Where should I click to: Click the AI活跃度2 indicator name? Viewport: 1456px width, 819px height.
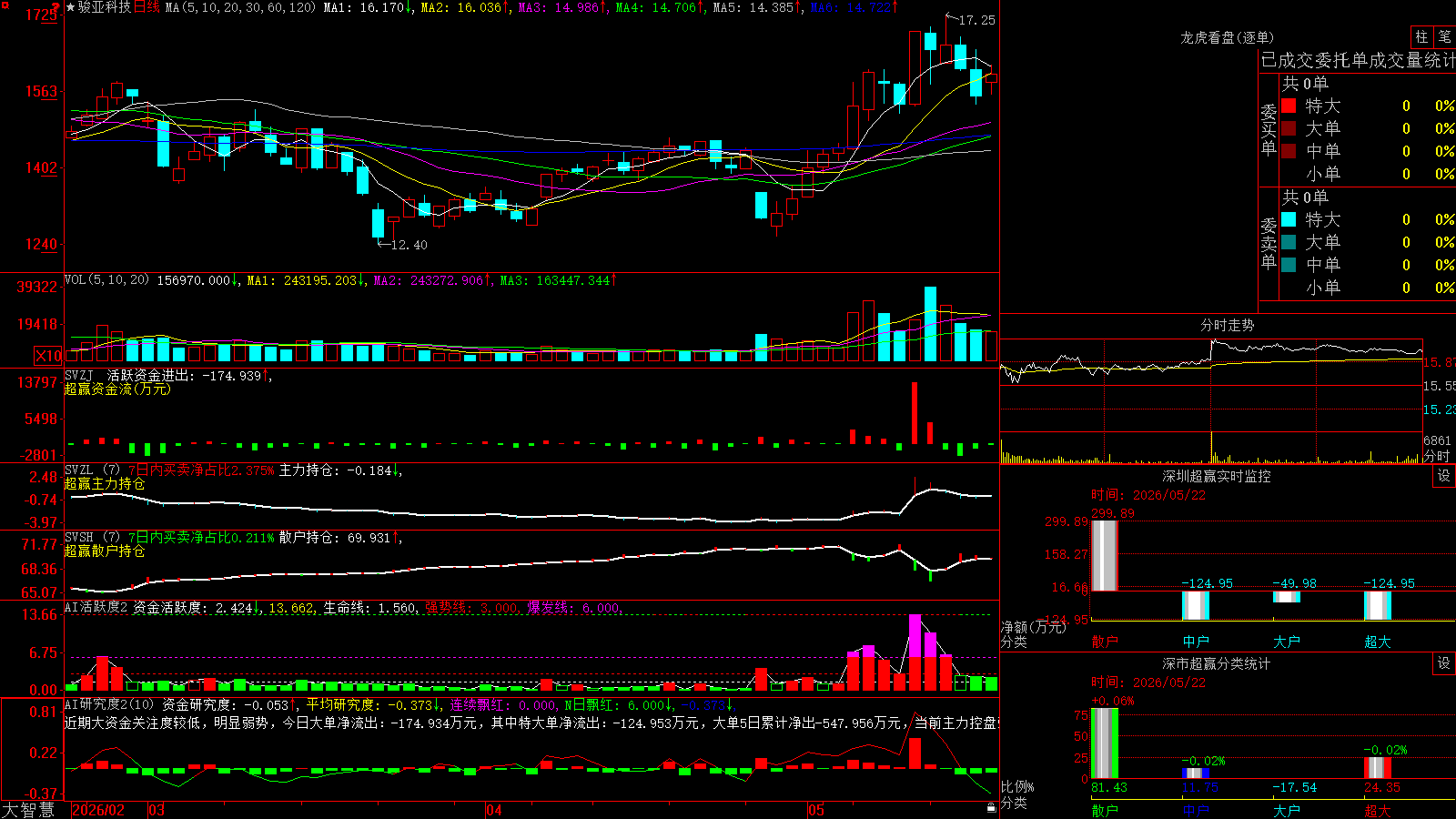[96, 607]
